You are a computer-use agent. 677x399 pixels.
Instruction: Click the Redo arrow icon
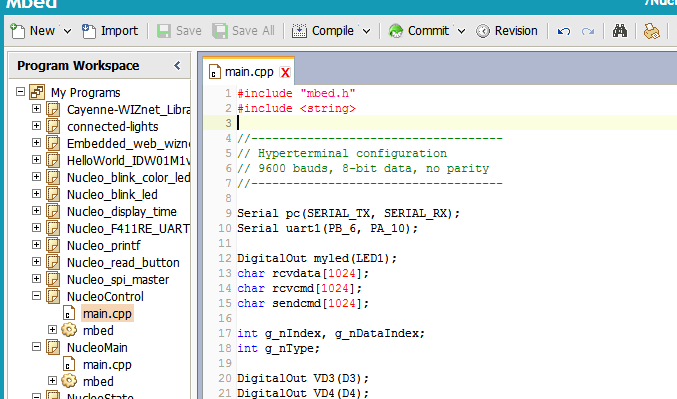tap(588, 31)
